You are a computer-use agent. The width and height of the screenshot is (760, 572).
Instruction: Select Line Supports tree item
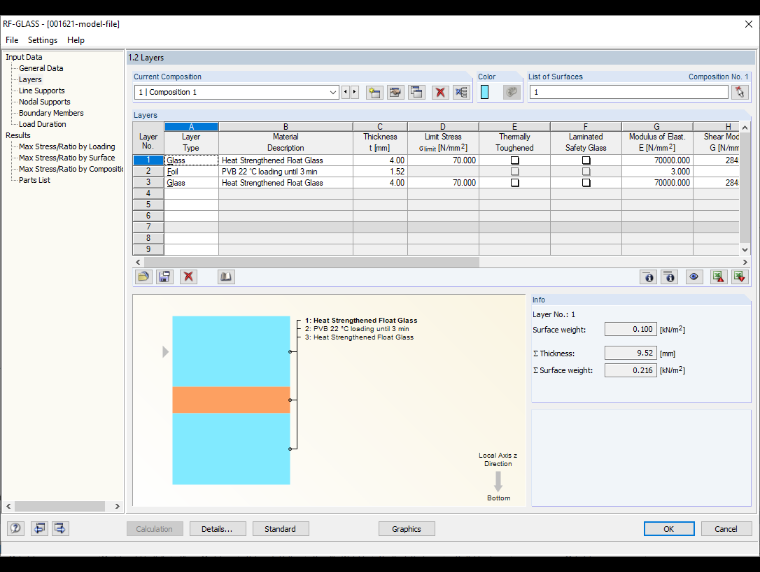tap(42, 91)
